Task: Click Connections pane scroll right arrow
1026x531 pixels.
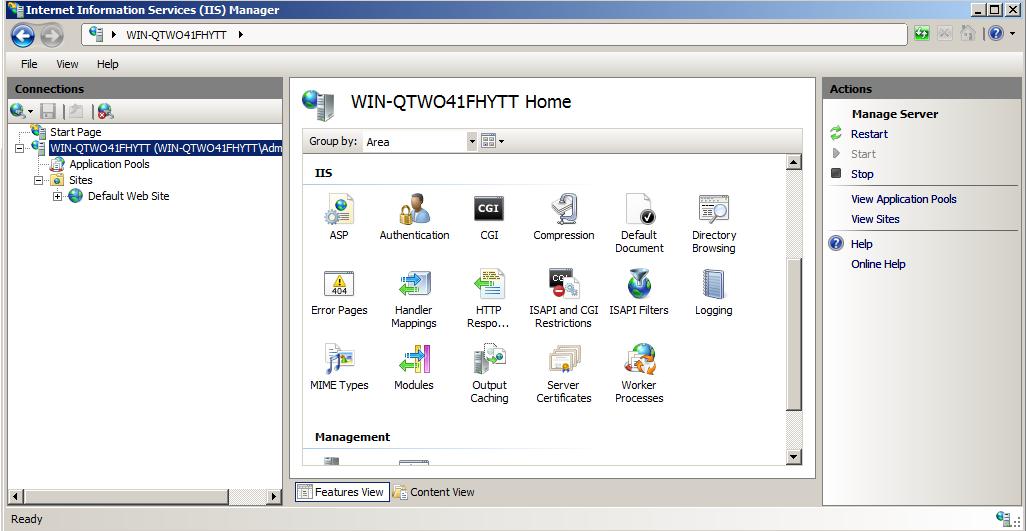Action: coord(275,497)
